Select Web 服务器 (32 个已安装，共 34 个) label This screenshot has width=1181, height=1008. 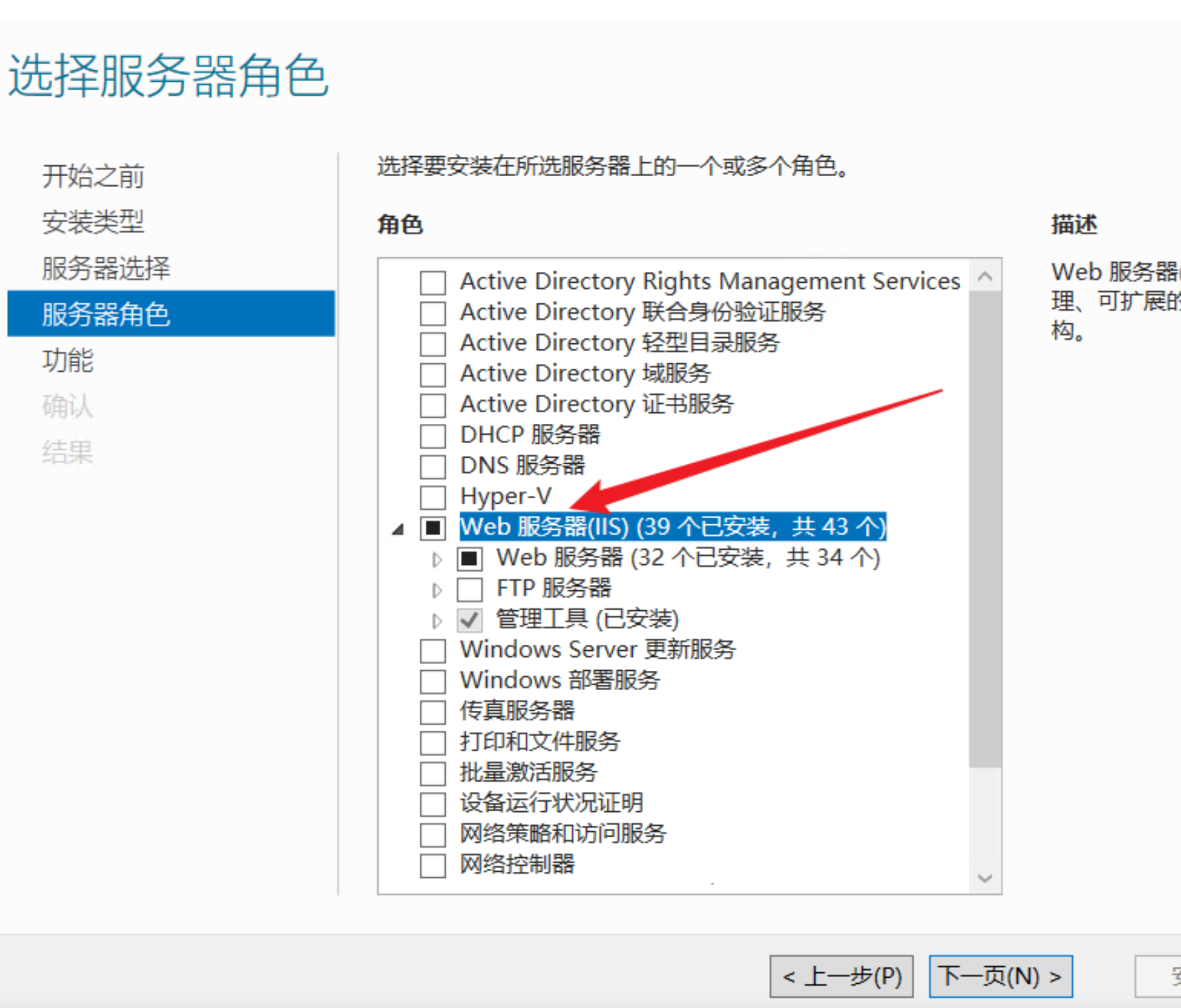pyautogui.click(x=689, y=558)
